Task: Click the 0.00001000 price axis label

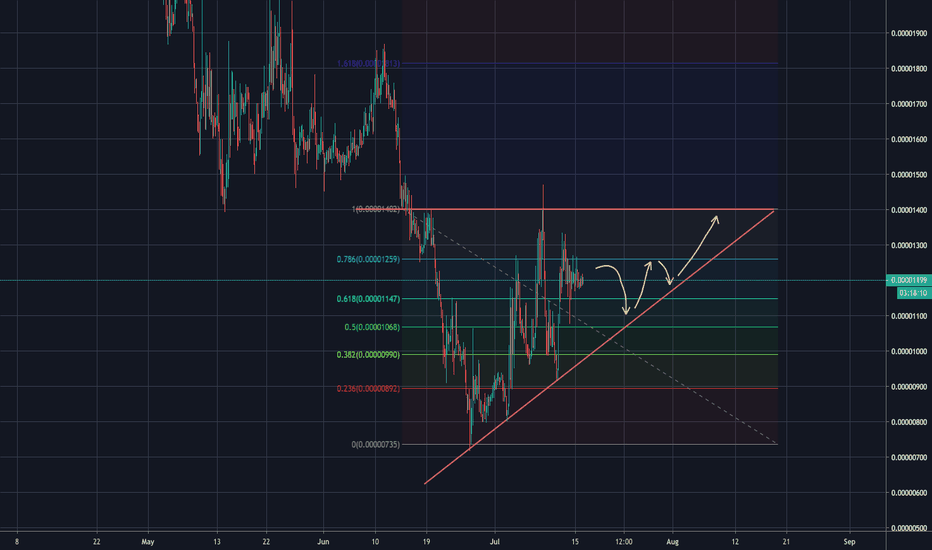Action: (909, 351)
